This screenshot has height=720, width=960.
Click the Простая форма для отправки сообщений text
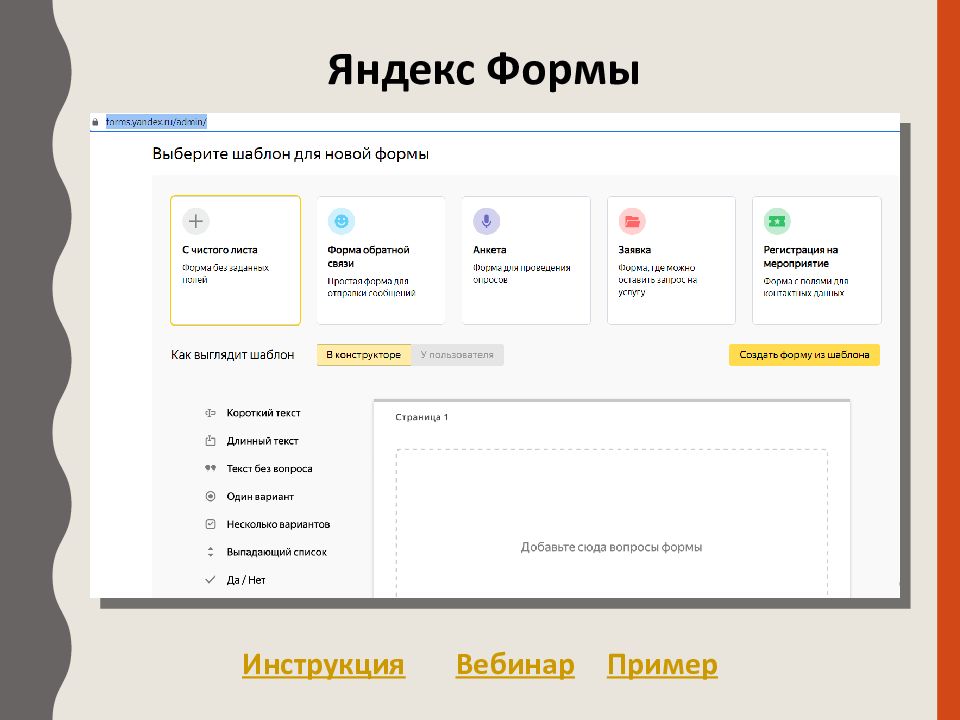[371, 287]
